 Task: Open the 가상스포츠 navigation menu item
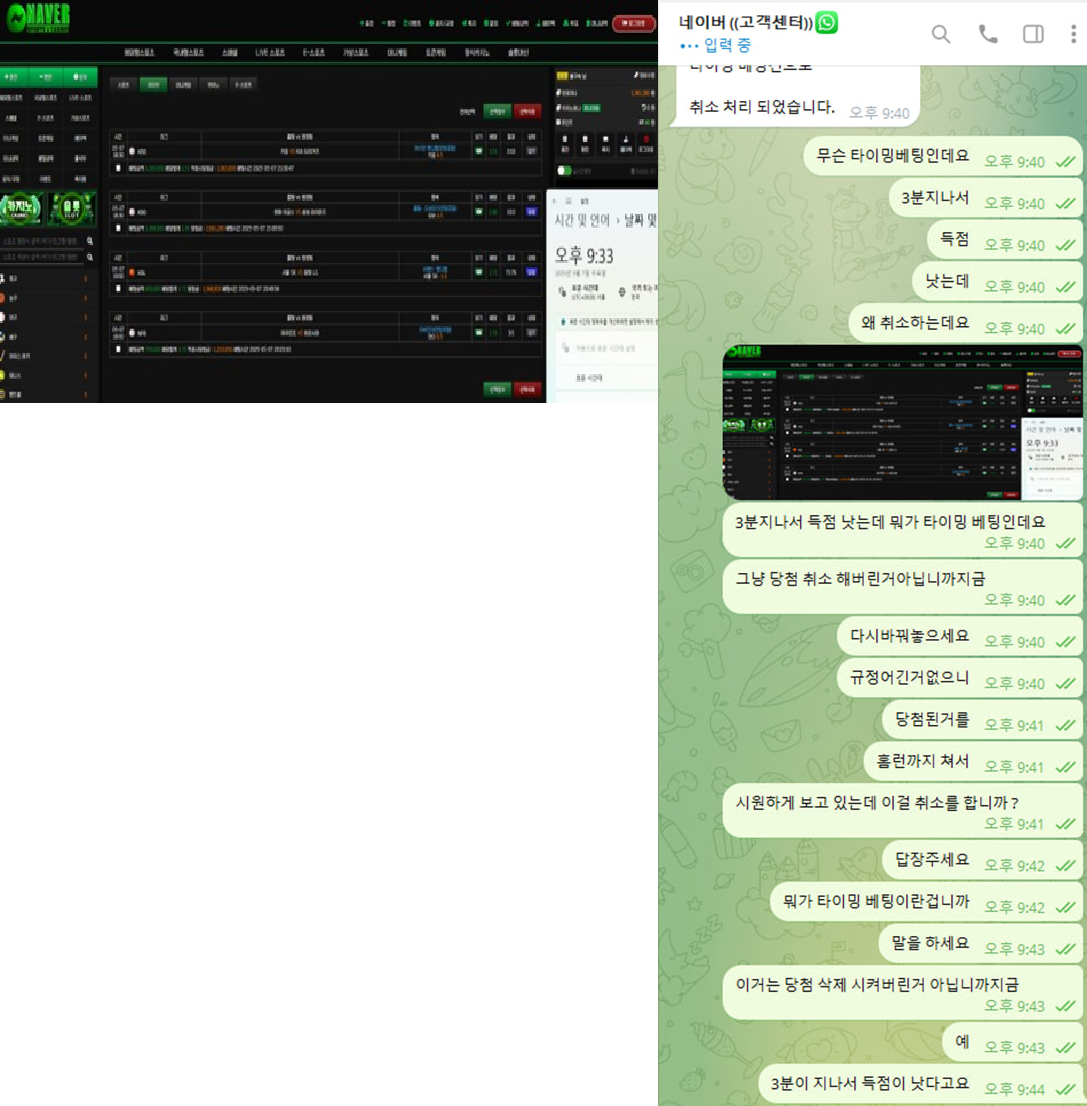pos(356,52)
